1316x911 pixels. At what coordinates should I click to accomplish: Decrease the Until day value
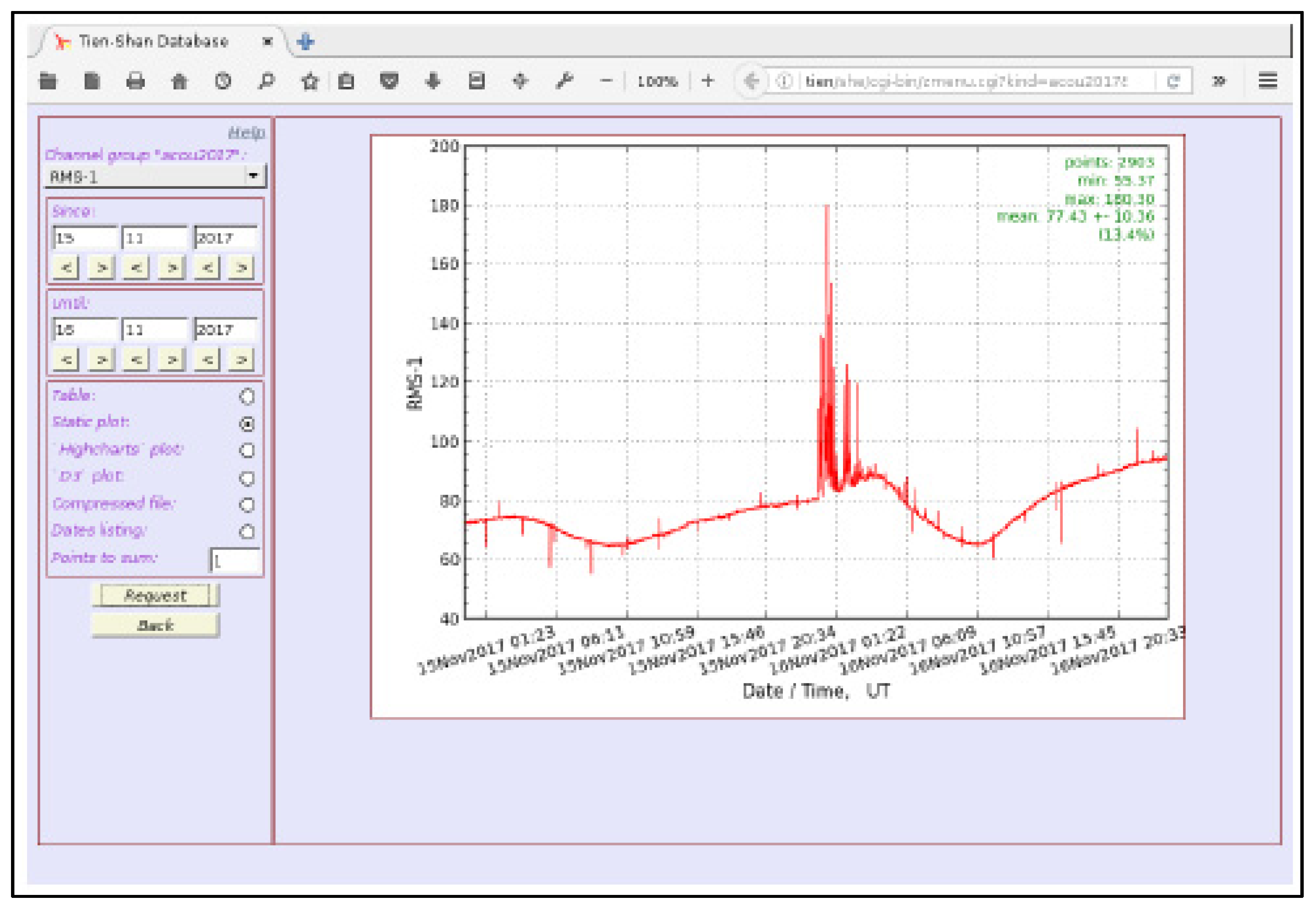pyautogui.click(x=66, y=359)
